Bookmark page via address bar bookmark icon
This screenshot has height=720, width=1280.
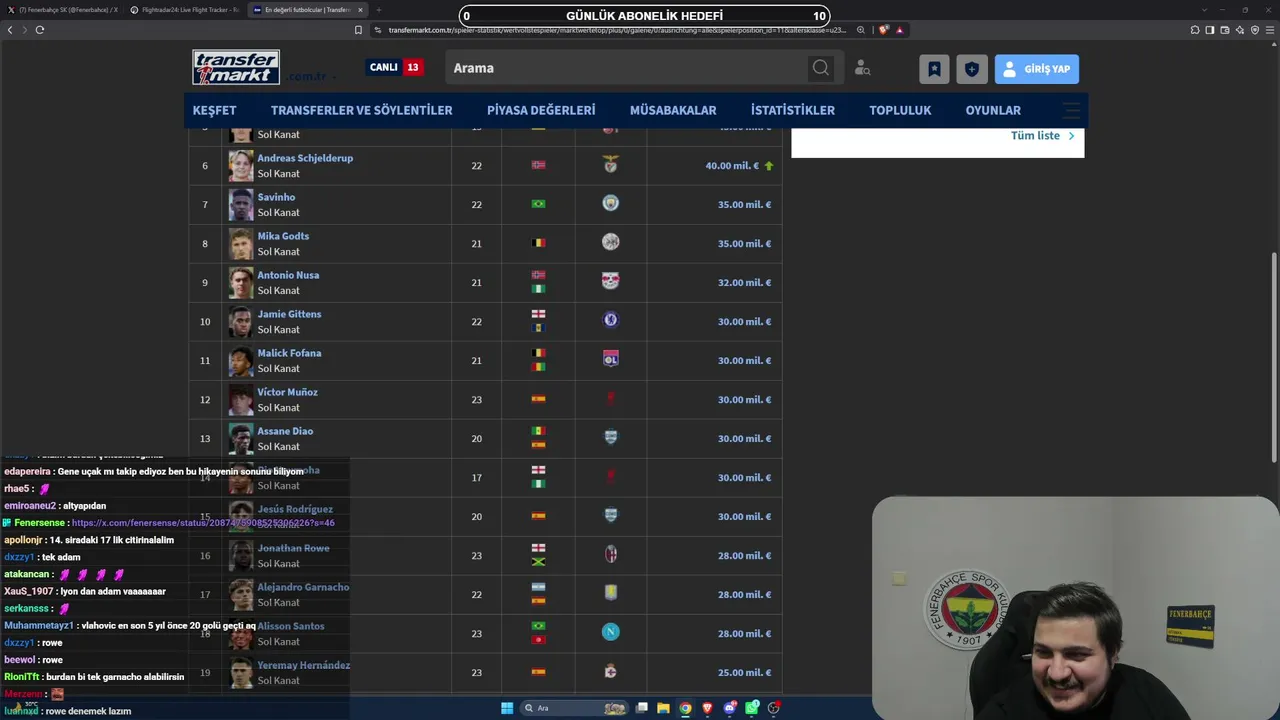(x=359, y=30)
